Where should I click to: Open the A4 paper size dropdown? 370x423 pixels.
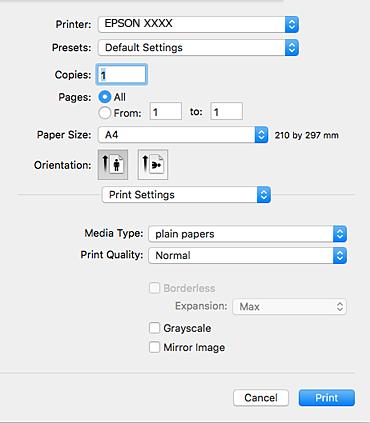[183, 135]
